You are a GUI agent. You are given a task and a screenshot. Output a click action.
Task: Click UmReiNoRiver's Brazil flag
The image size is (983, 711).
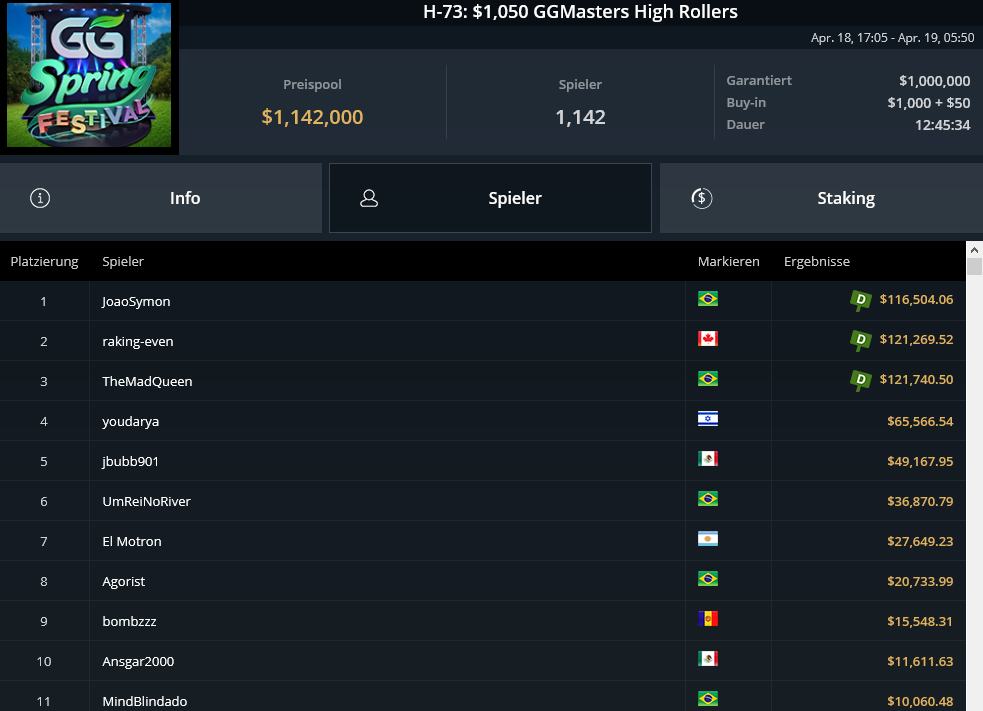pos(708,499)
